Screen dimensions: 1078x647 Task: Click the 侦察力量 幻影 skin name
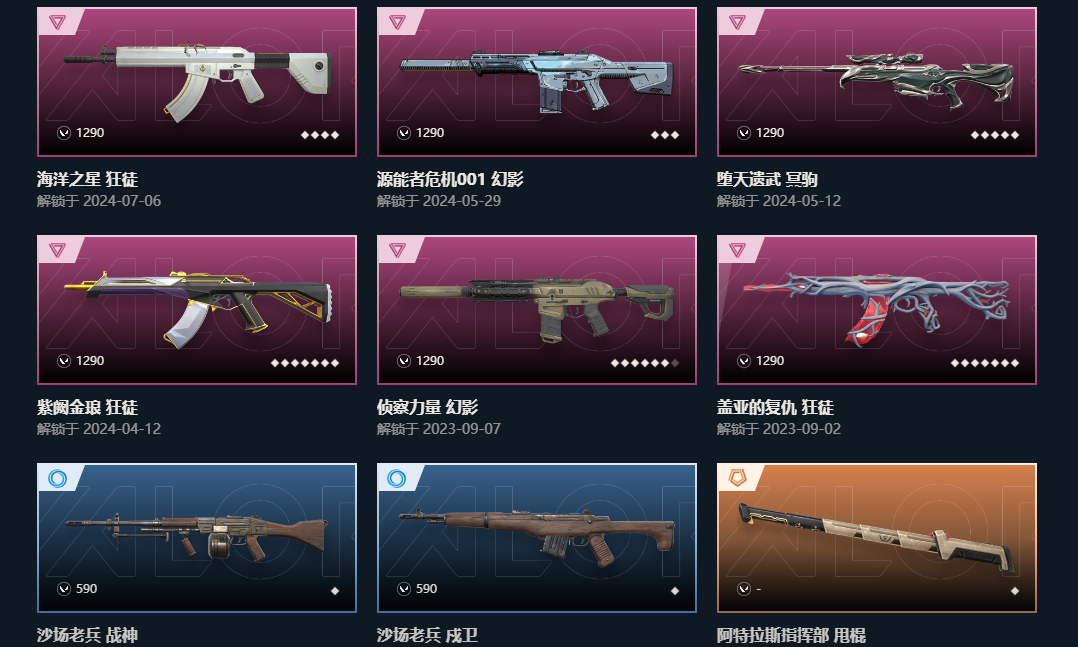427,407
